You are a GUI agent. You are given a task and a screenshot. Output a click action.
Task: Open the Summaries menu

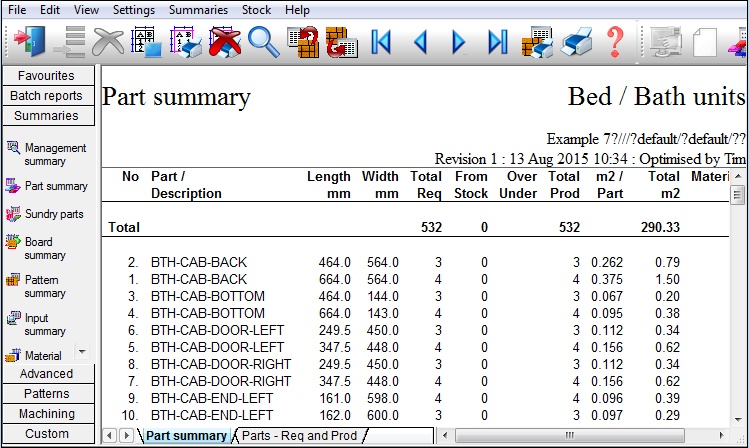pyautogui.click(x=198, y=10)
